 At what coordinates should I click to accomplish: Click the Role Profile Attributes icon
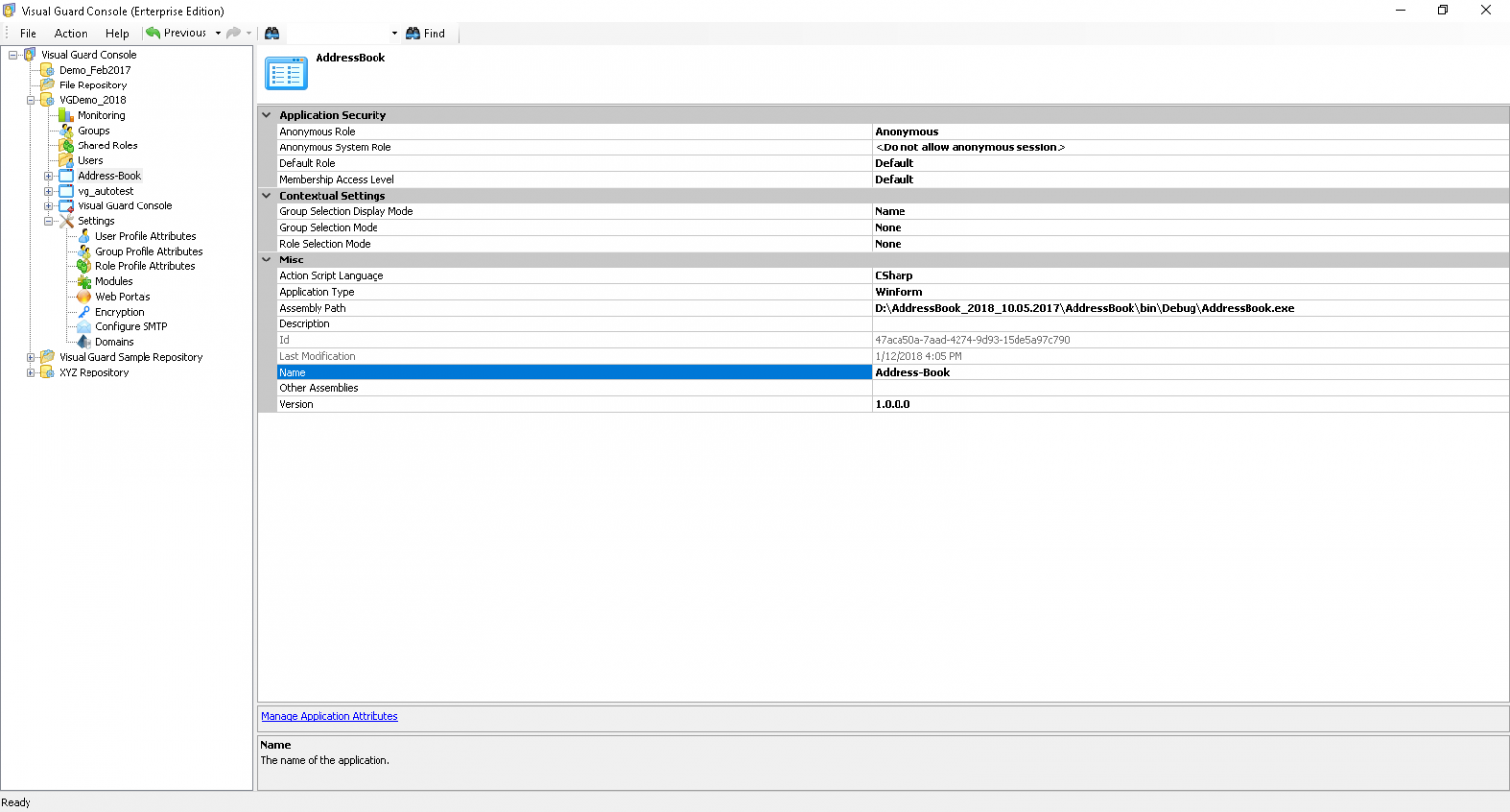tap(85, 266)
